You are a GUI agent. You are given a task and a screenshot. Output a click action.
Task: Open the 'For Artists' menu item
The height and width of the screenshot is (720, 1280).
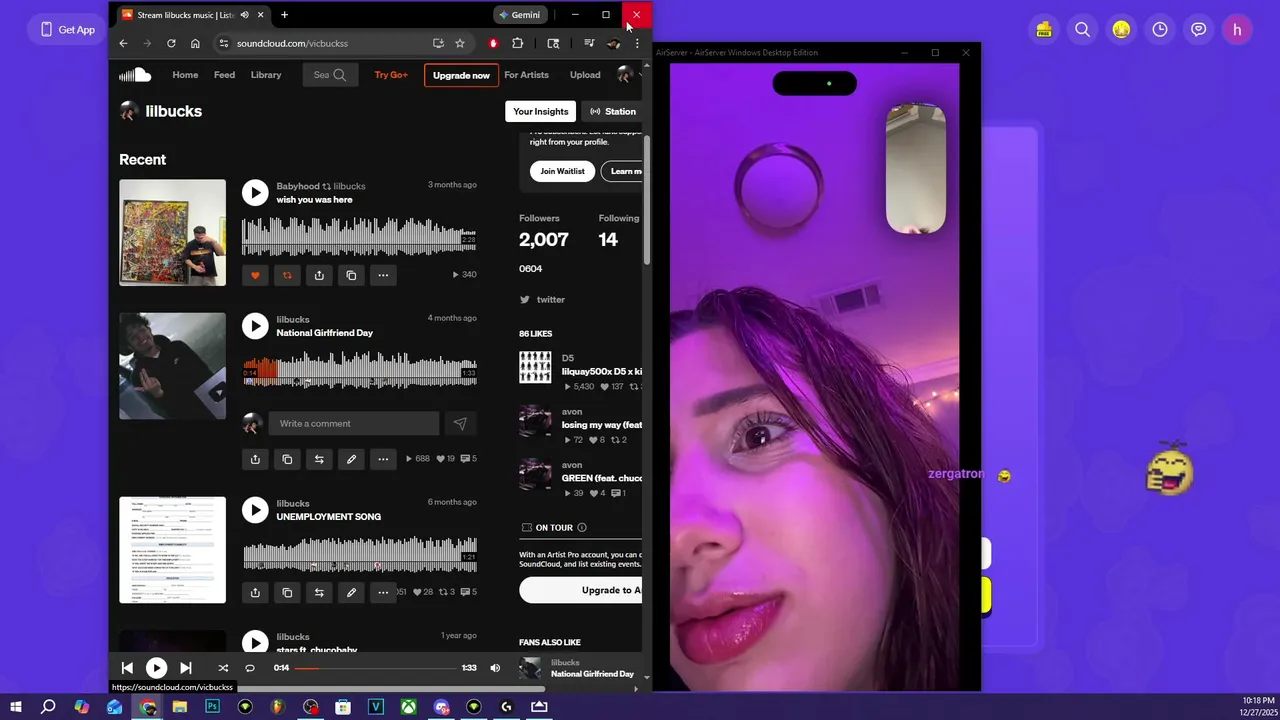tap(526, 75)
